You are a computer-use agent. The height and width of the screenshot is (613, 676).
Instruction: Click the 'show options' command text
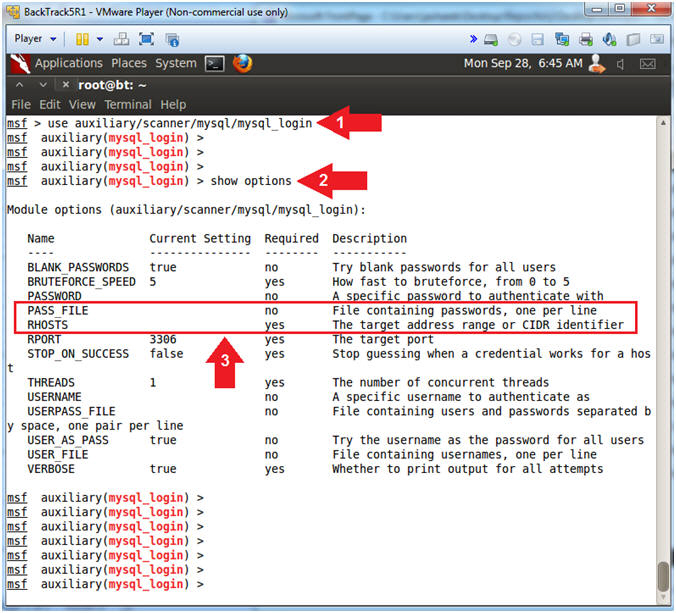251,181
